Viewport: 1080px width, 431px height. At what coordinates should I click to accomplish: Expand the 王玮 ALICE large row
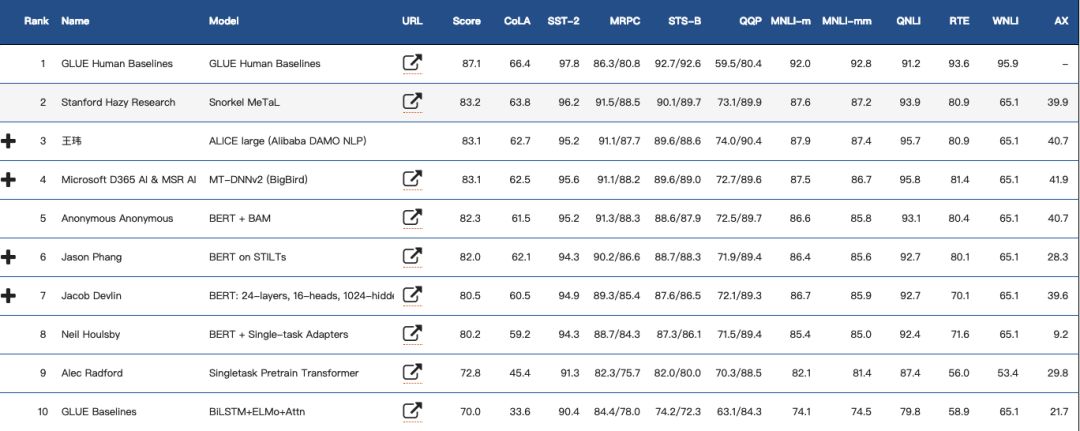pyautogui.click(x=9, y=141)
